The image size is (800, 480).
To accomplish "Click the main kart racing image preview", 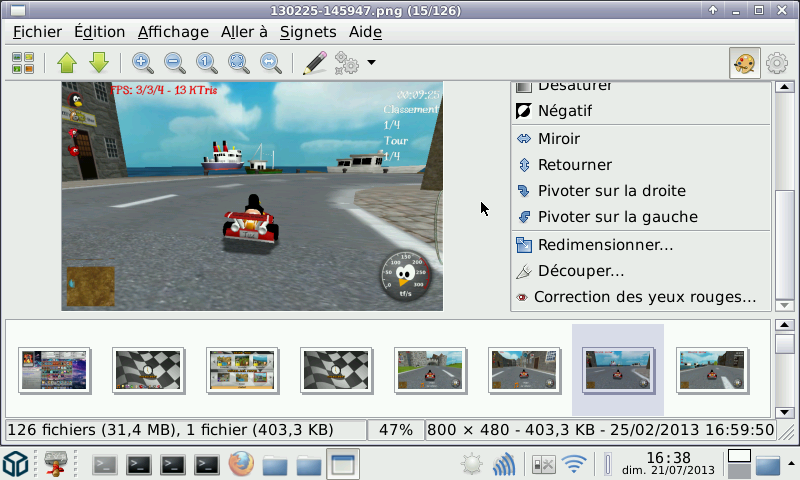I will 252,196.
